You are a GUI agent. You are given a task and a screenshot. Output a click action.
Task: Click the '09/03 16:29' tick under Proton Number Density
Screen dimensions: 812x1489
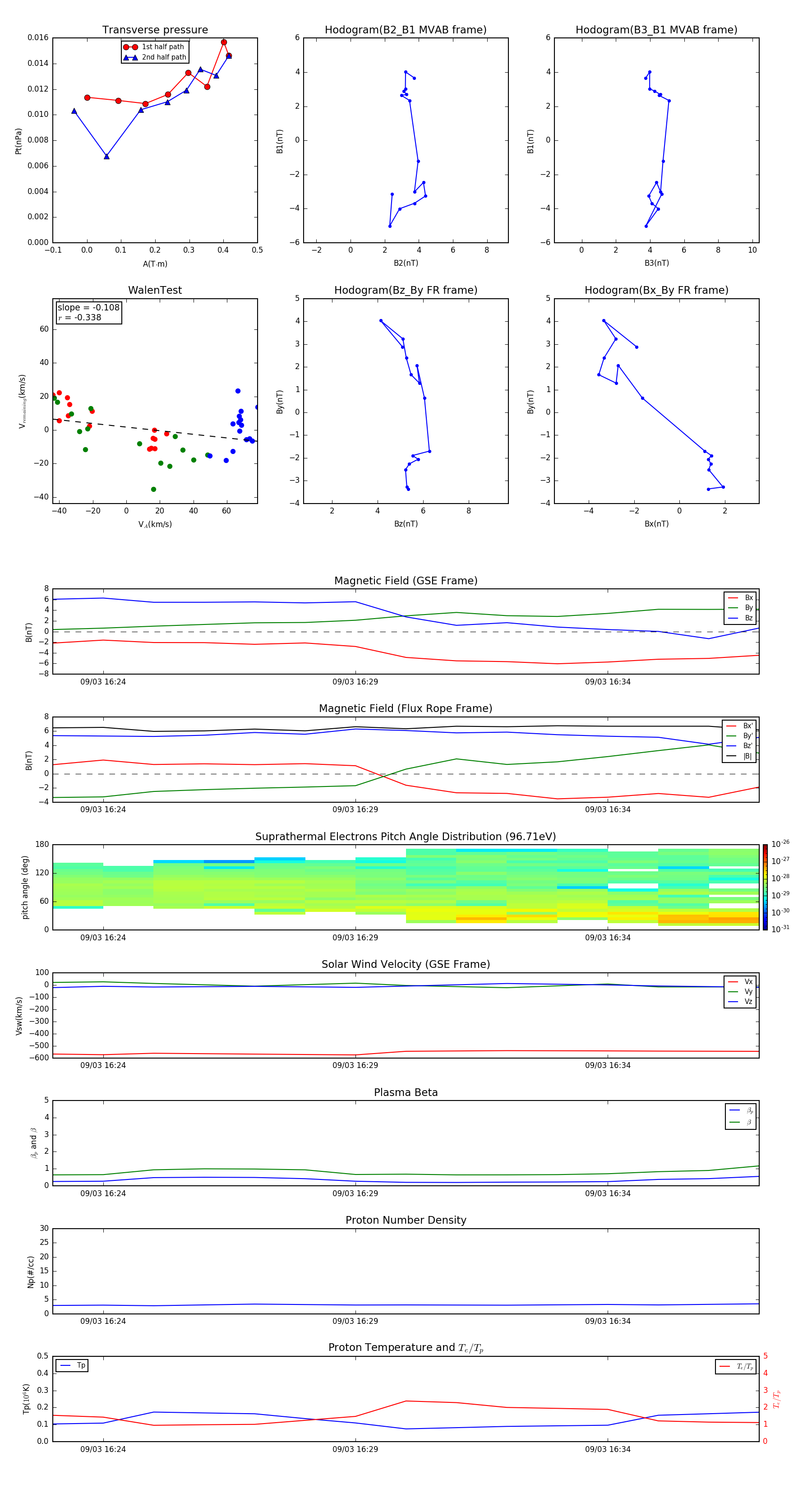(x=355, y=1321)
